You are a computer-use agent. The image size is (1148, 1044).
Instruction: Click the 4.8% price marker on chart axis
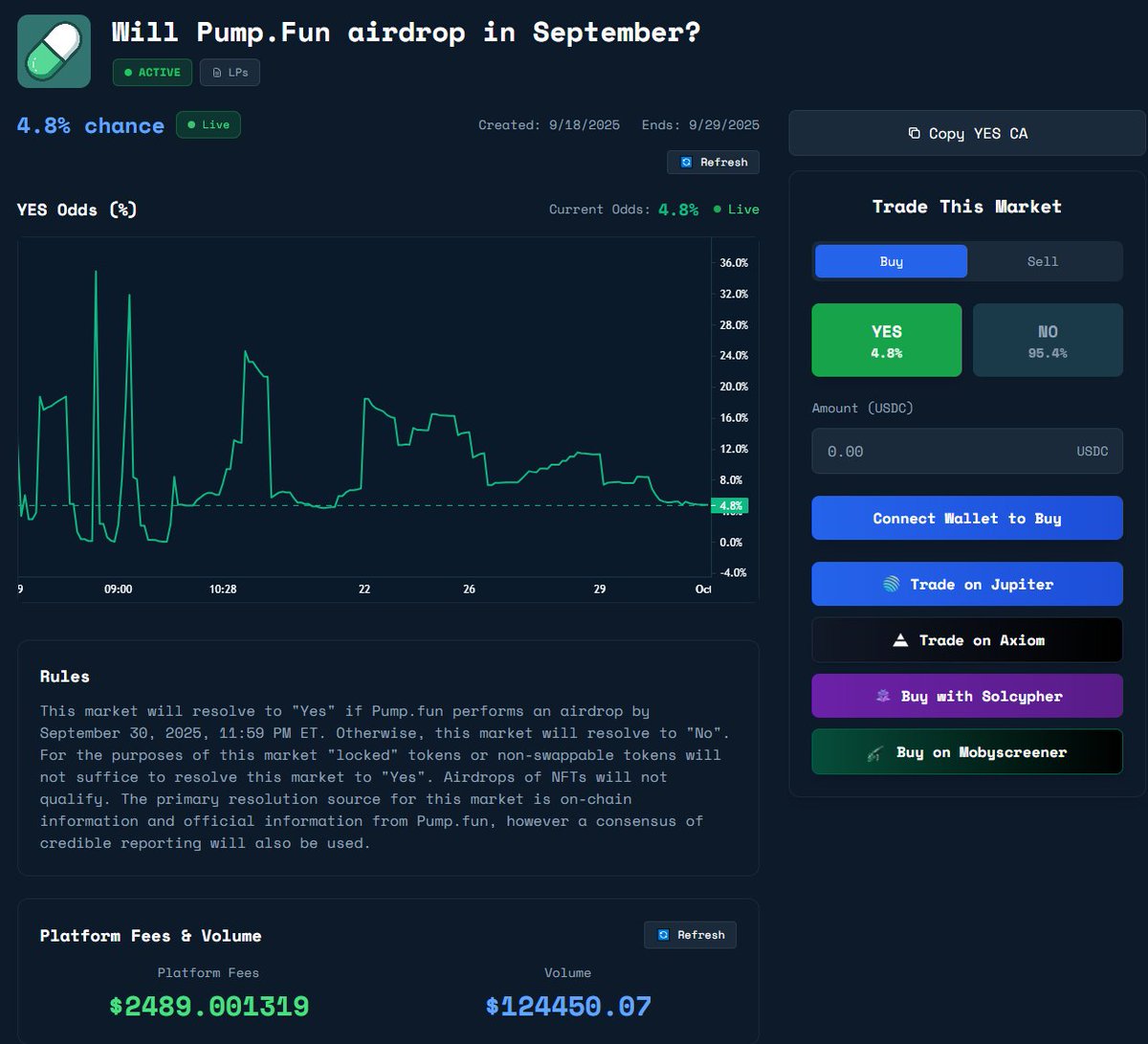(x=730, y=505)
